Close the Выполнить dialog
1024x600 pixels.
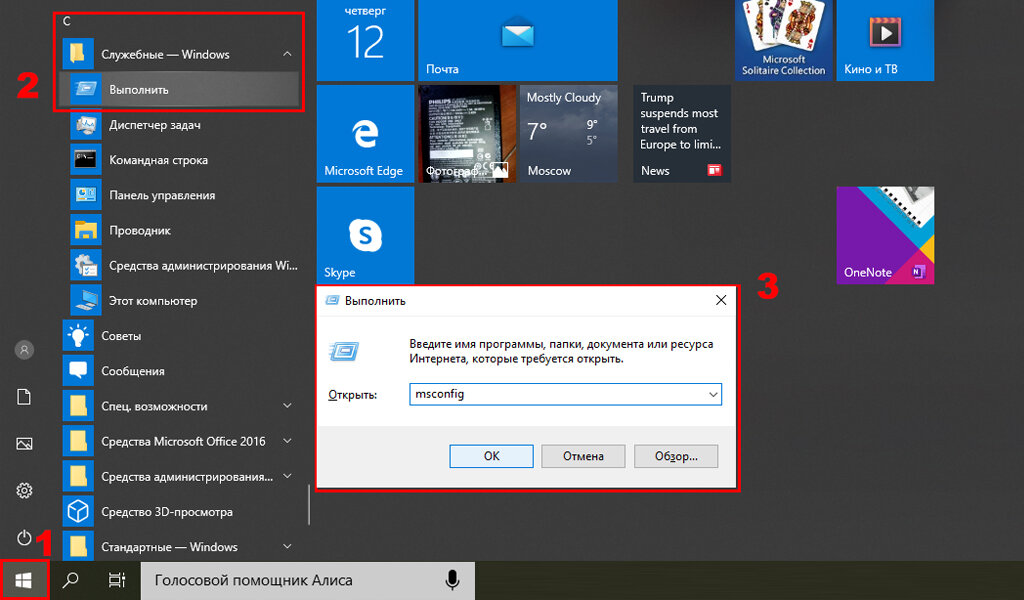[721, 300]
